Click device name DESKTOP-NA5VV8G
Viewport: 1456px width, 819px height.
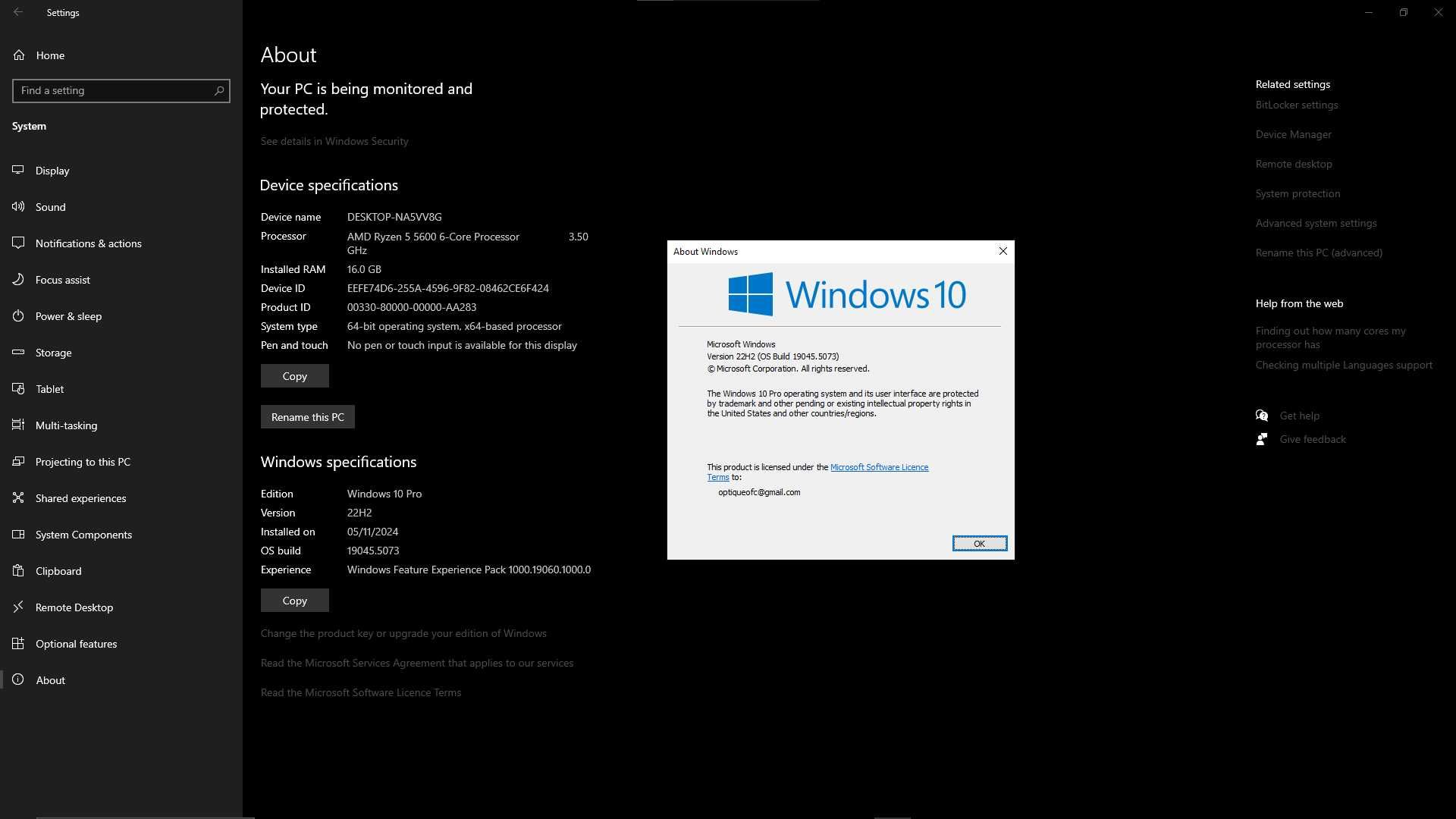pyautogui.click(x=394, y=217)
